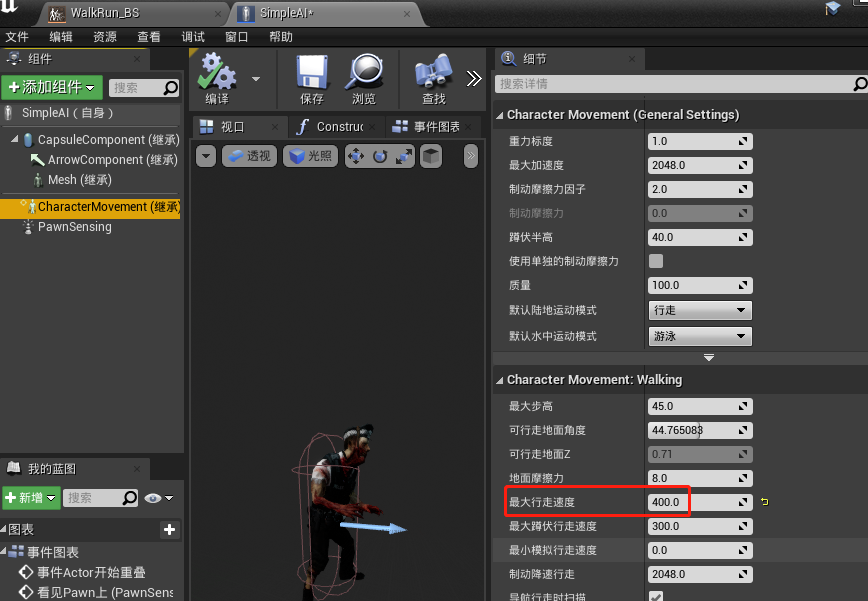Open the Help menu

coord(281,37)
